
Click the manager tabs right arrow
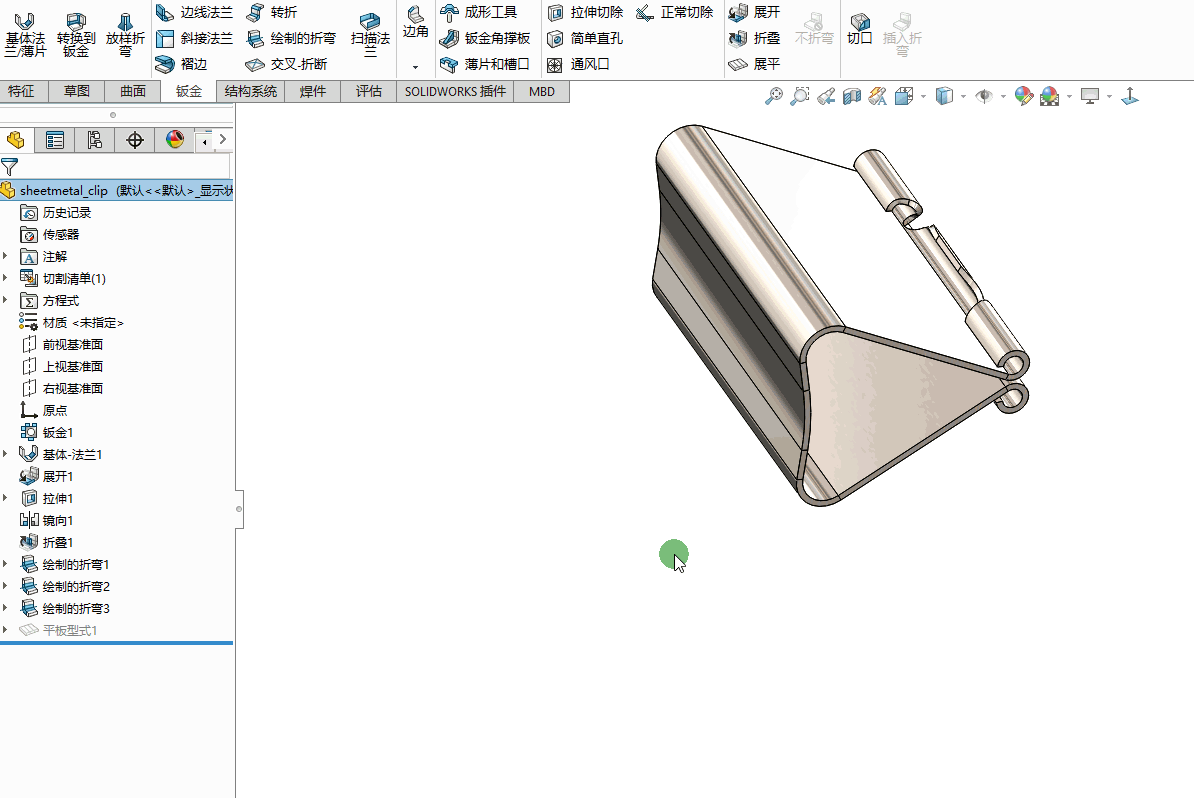tap(222, 139)
